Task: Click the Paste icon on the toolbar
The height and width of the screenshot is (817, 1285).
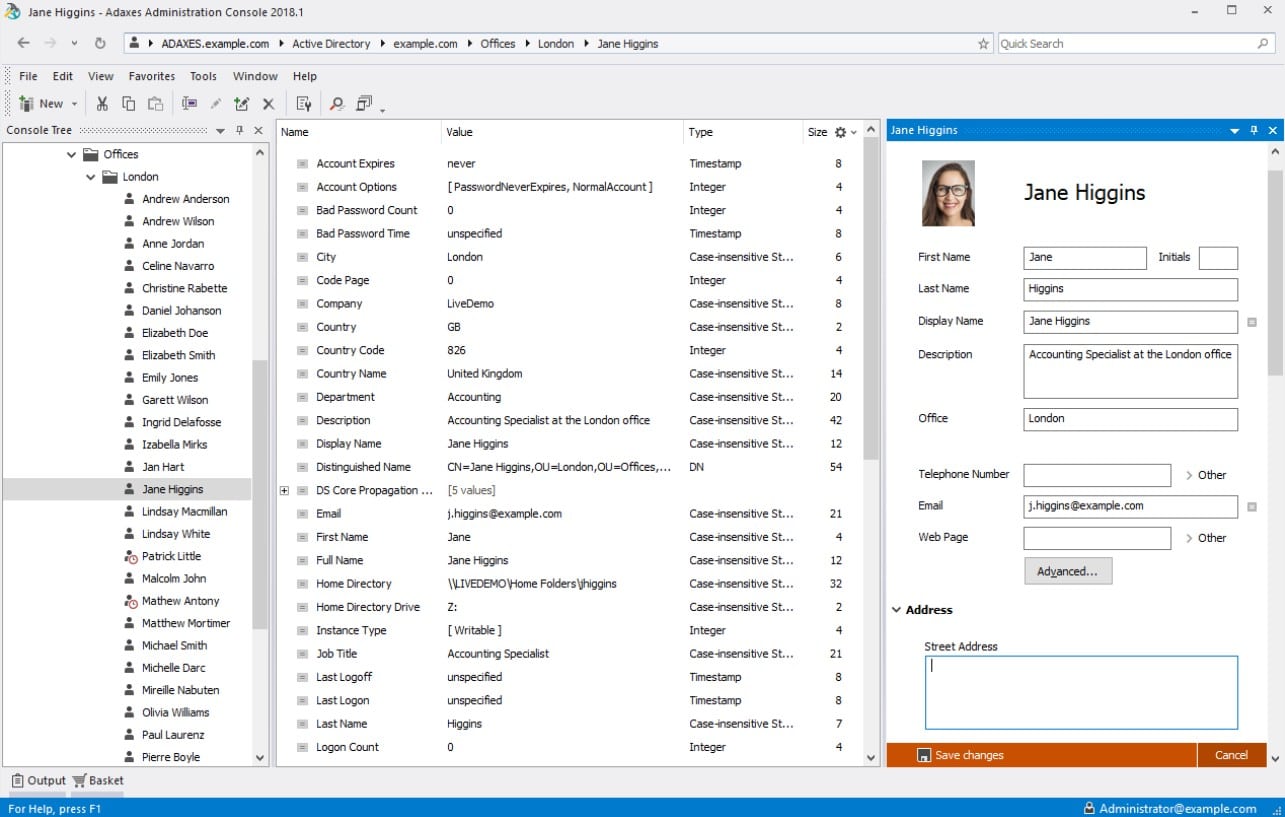Action: pyautogui.click(x=155, y=103)
